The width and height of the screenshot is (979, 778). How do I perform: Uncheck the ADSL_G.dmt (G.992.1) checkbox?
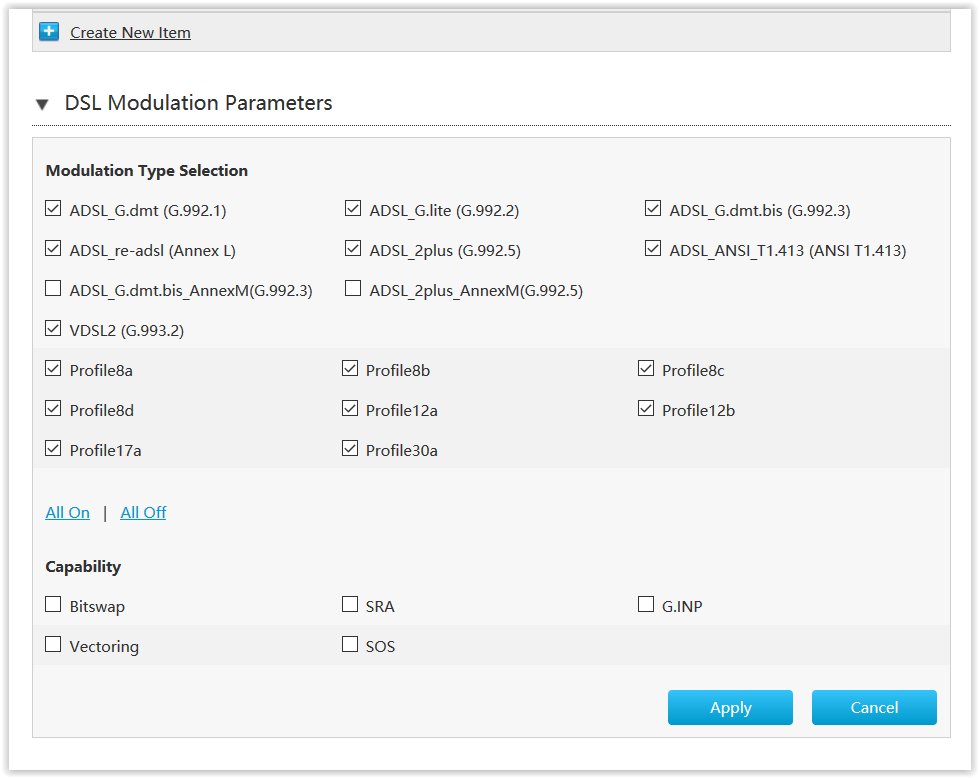point(53,209)
